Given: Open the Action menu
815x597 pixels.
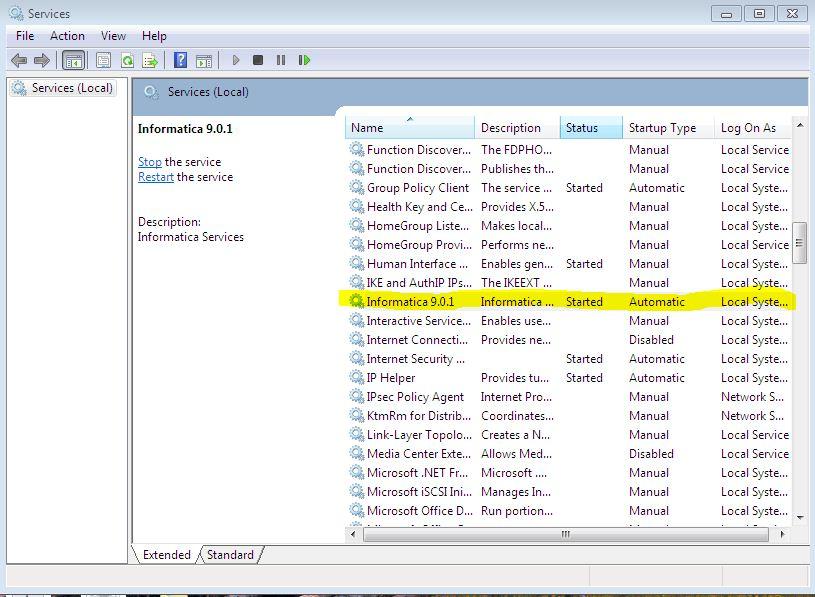Looking at the screenshot, I should 67,36.
